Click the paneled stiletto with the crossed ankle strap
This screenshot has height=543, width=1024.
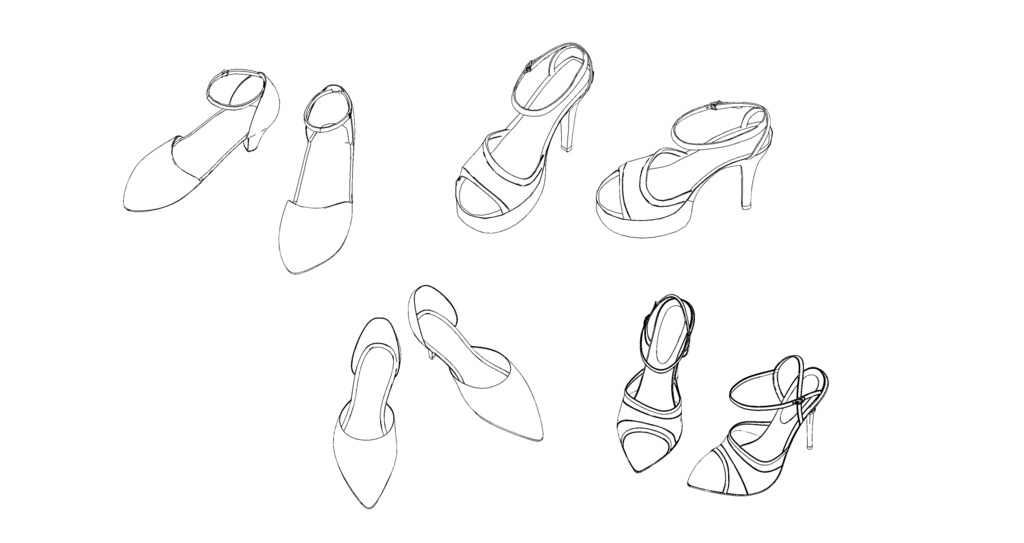[758, 425]
